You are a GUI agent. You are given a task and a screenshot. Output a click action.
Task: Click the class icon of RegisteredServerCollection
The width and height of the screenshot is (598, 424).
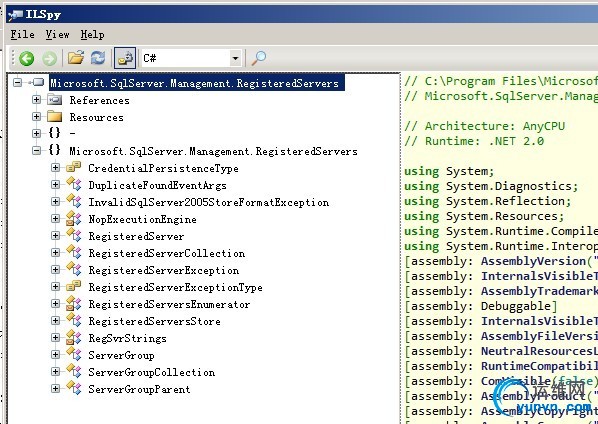[74, 252]
